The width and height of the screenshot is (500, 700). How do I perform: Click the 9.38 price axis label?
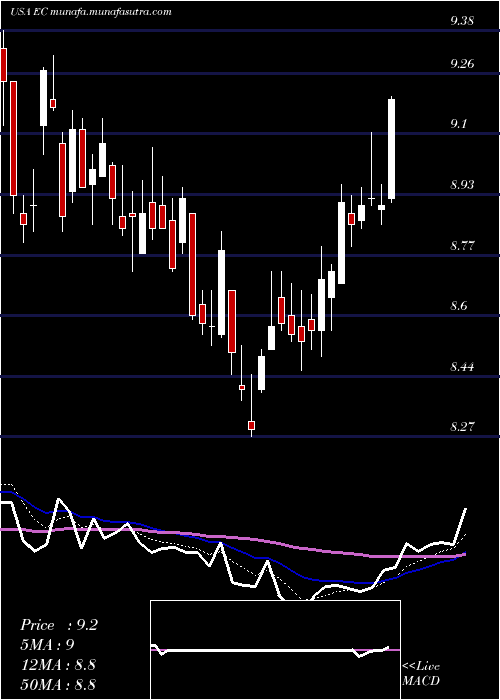coord(462,21)
